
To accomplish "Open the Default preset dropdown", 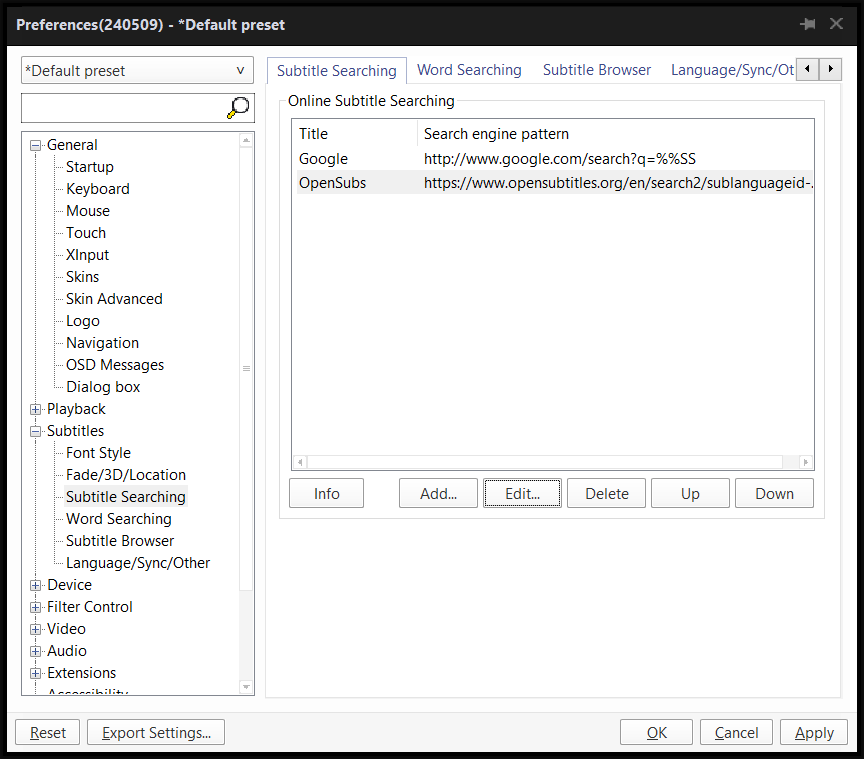I will [x=137, y=71].
